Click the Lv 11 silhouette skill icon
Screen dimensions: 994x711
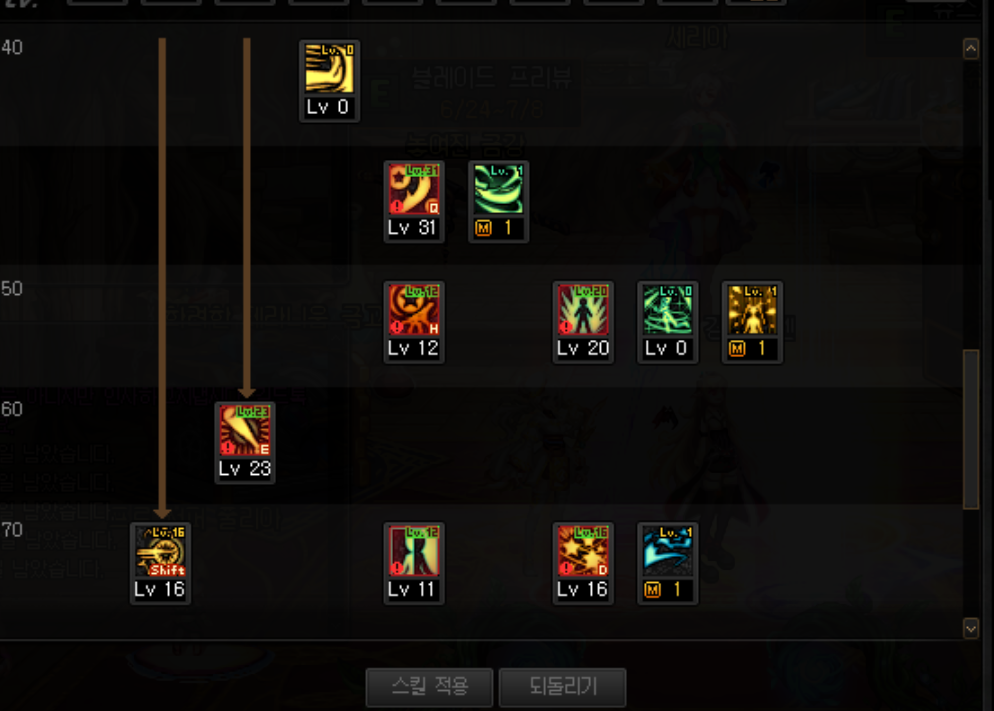[x=414, y=551]
